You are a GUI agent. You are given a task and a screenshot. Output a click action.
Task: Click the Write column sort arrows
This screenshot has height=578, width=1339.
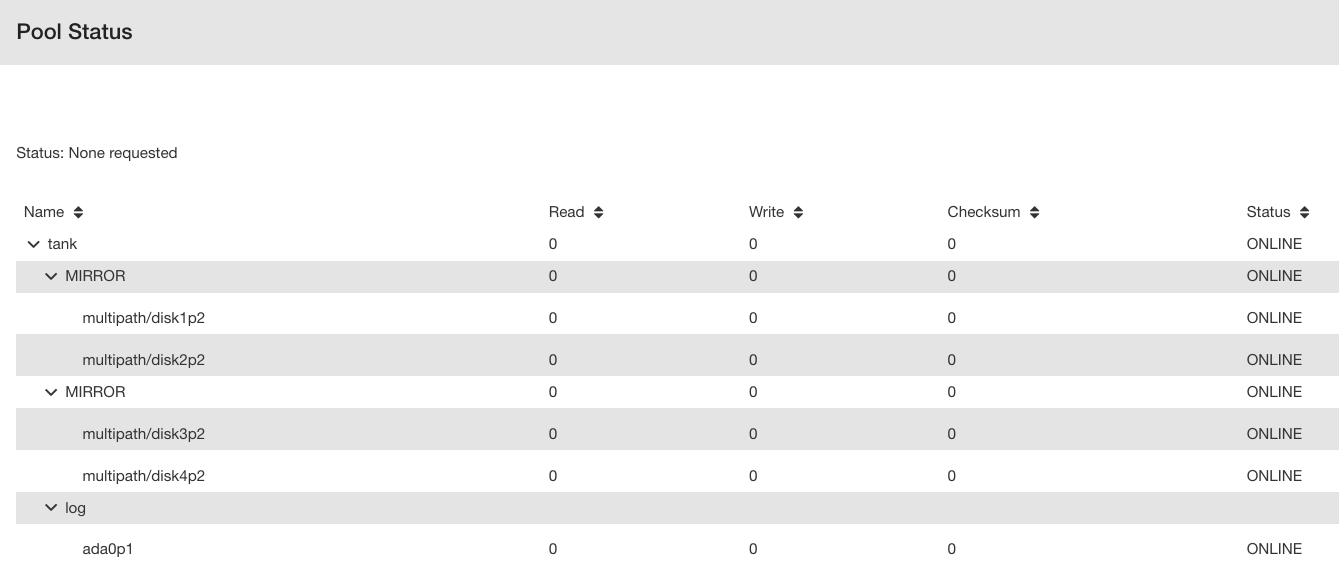[x=798, y=212]
